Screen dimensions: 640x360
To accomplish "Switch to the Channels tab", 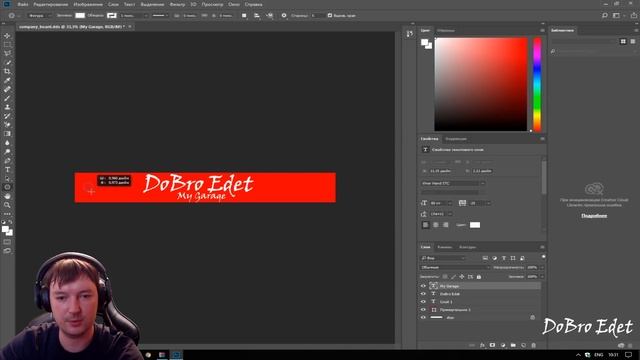I will 444,247.
